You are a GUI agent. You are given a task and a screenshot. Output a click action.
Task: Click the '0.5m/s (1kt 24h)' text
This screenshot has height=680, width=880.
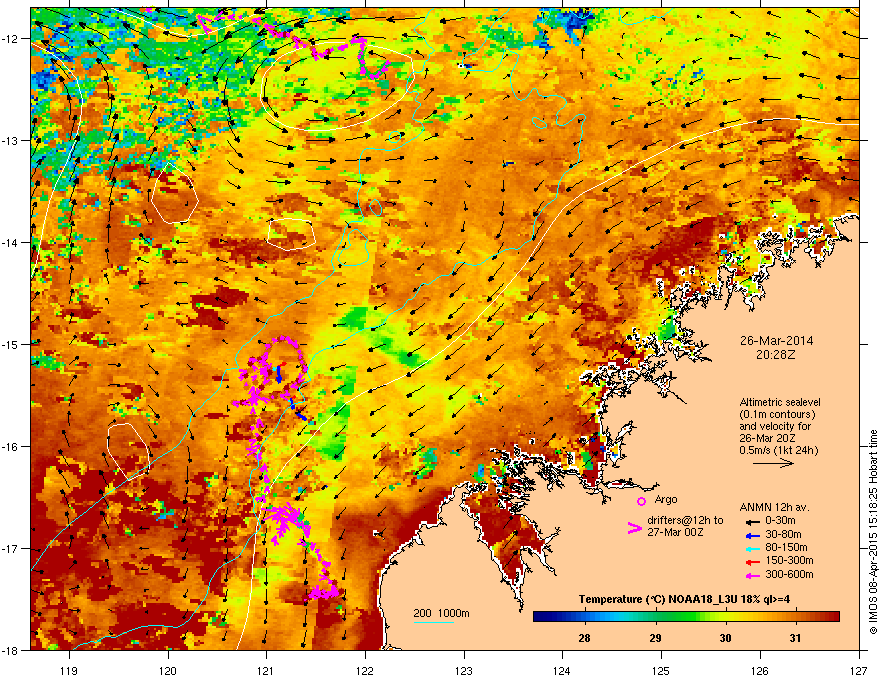[778, 450]
